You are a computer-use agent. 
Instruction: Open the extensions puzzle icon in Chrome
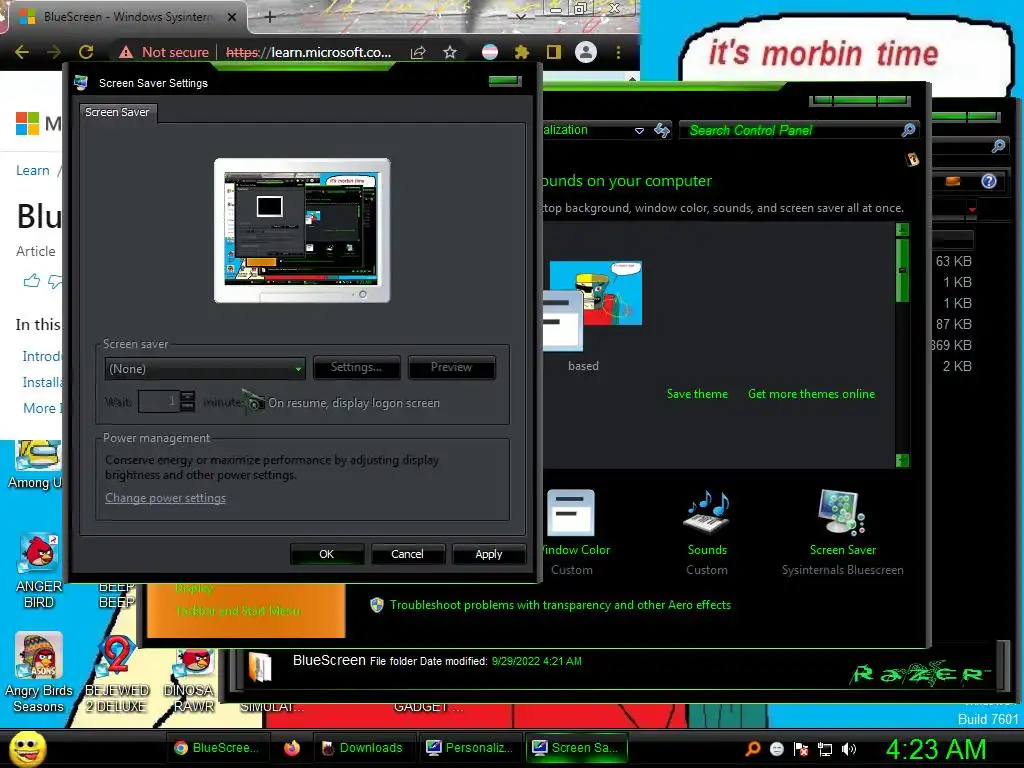521,52
